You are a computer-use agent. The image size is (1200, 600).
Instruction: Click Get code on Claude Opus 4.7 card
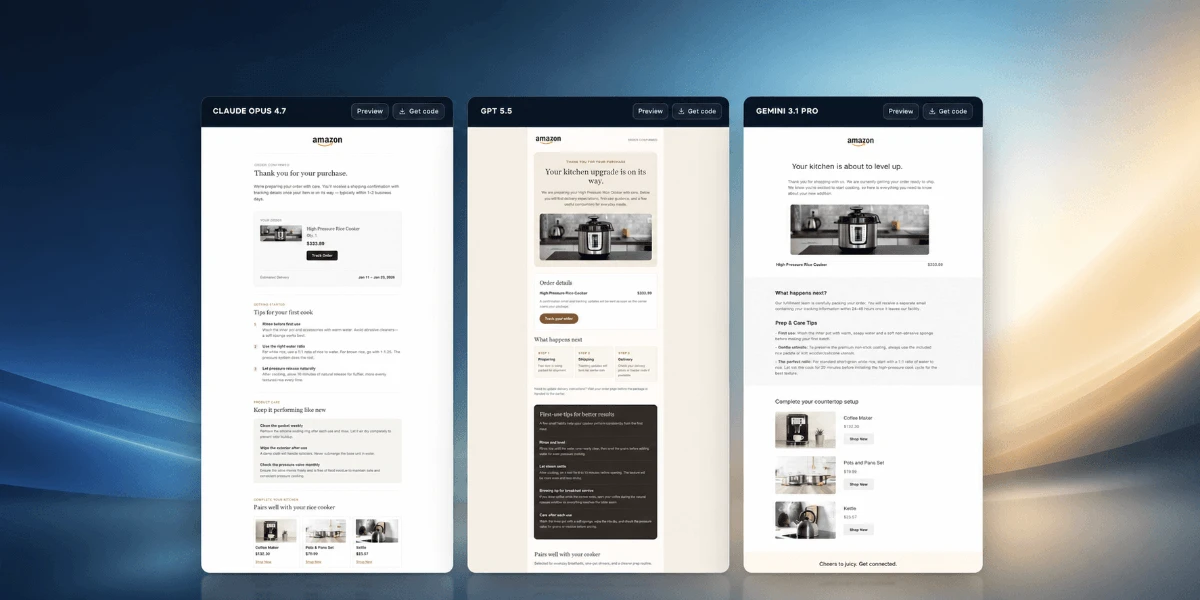click(419, 111)
